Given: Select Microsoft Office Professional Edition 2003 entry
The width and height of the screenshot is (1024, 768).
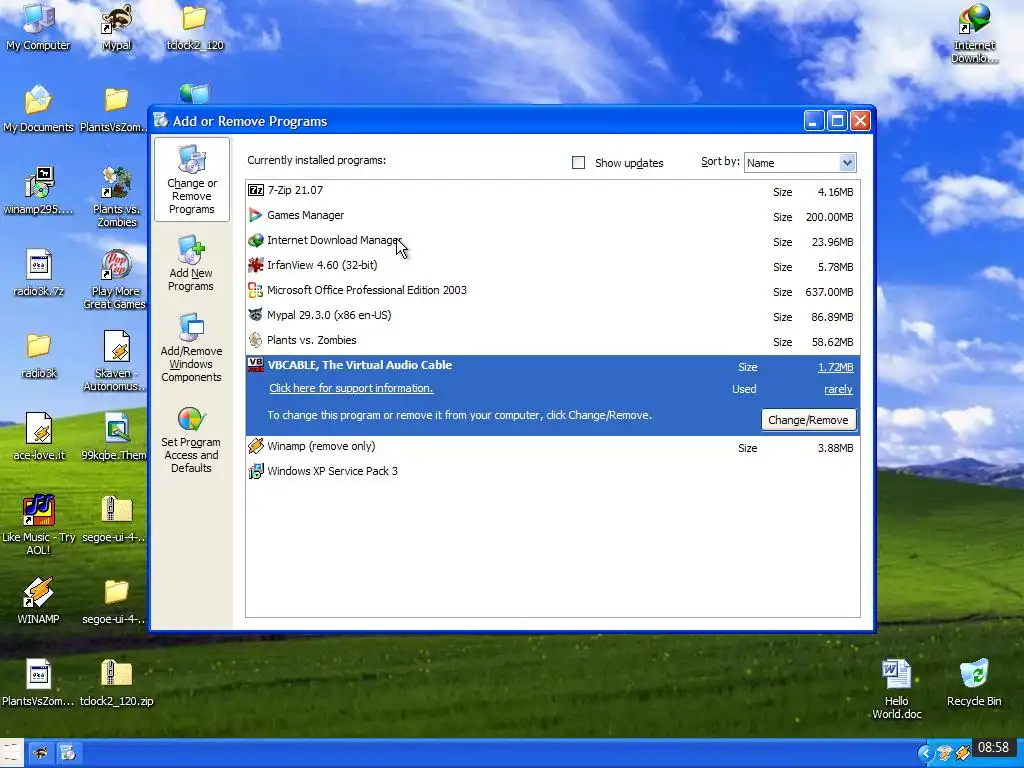Looking at the screenshot, I should click(552, 291).
